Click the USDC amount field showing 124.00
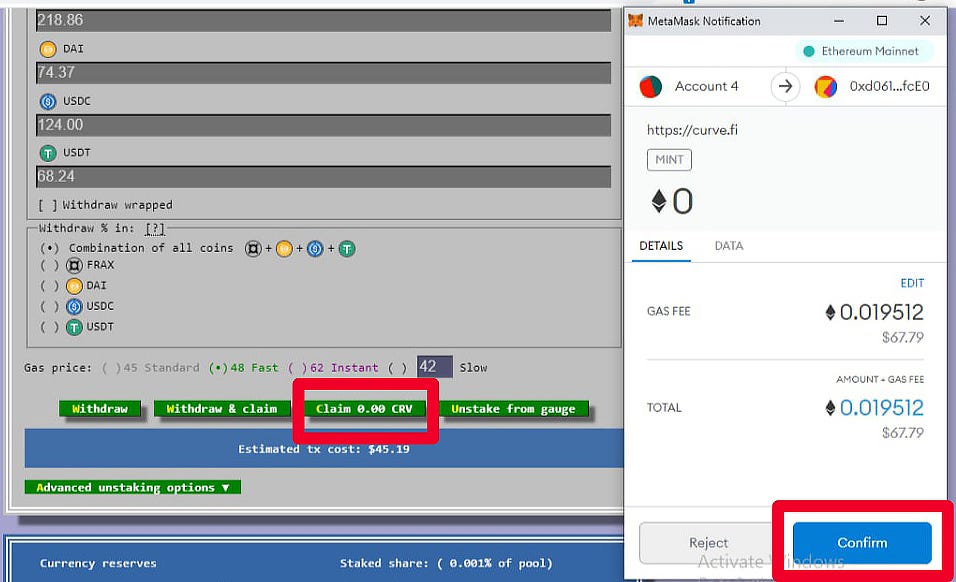The height and width of the screenshot is (582, 956). coord(323,125)
